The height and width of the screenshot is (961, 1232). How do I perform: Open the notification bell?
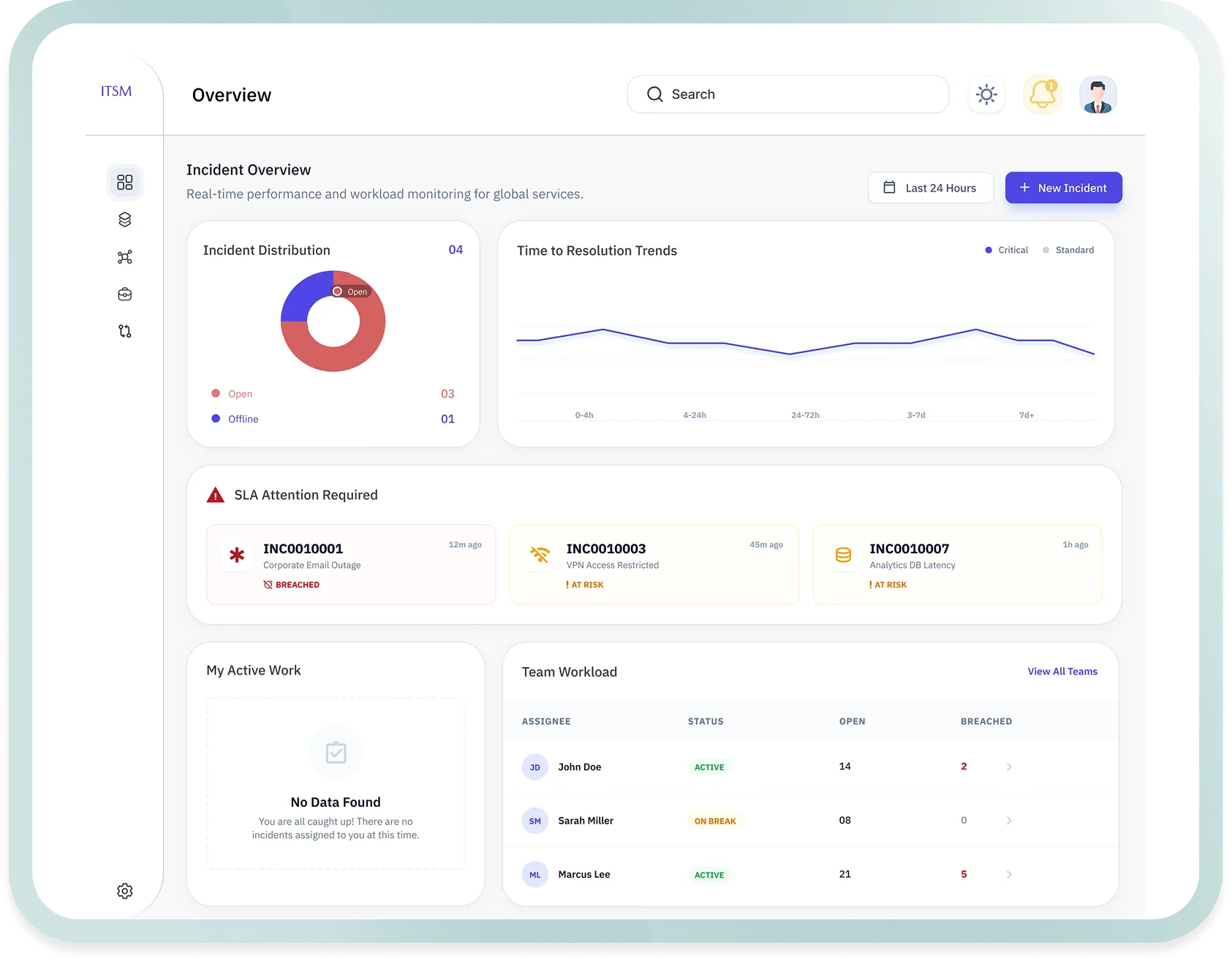[1042, 94]
